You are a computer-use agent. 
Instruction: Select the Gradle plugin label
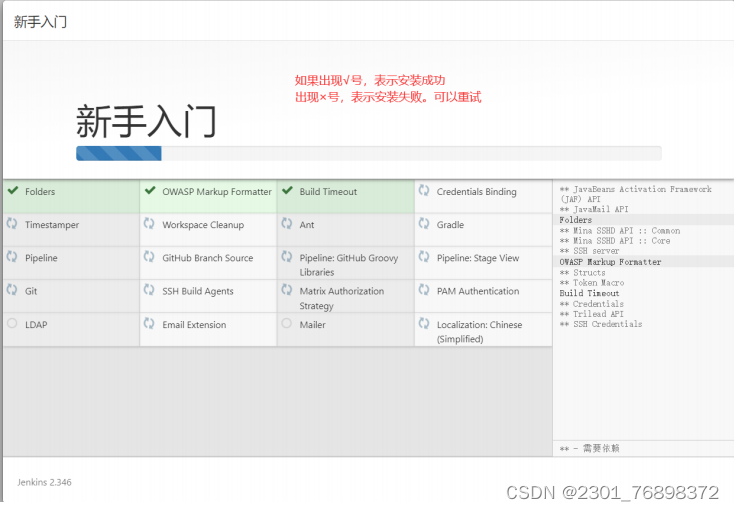click(x=450, y=225)
